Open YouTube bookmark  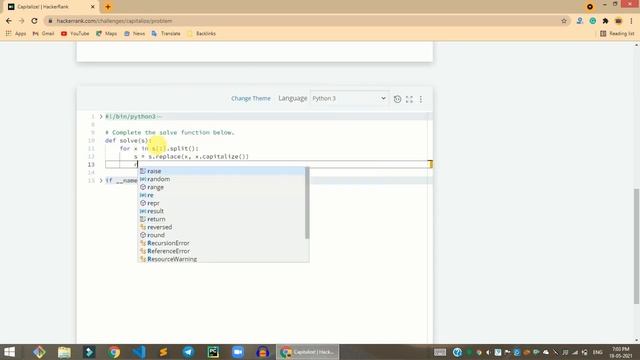pos(75,33)
